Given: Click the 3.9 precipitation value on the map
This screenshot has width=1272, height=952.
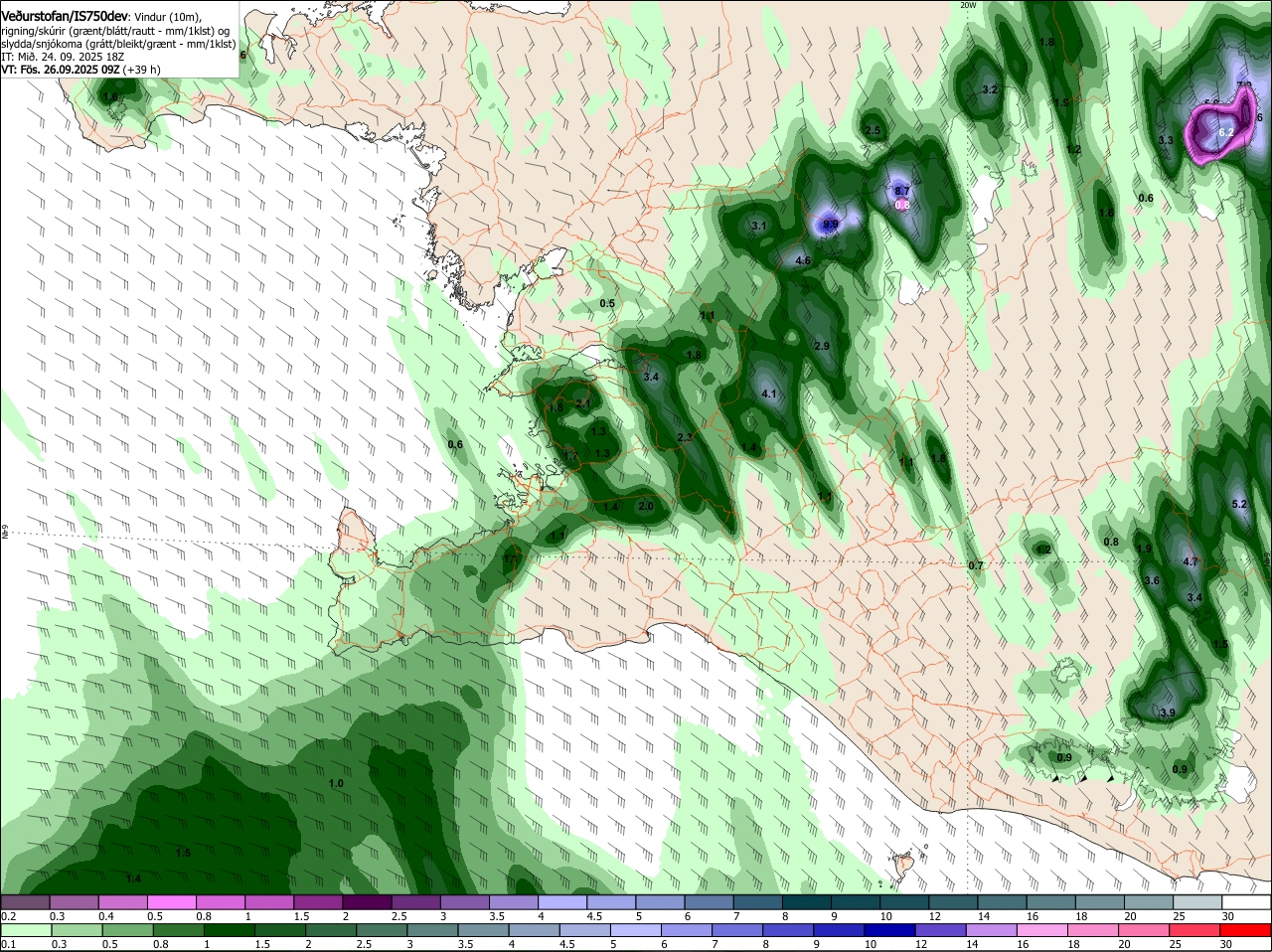Looking at the screenshot, I should [1168, 714].
